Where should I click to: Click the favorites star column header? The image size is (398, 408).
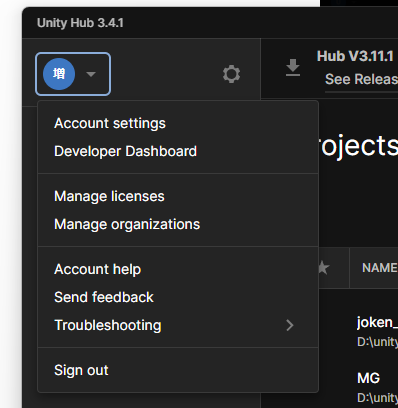pyautogui.click(x=324, y=268)
